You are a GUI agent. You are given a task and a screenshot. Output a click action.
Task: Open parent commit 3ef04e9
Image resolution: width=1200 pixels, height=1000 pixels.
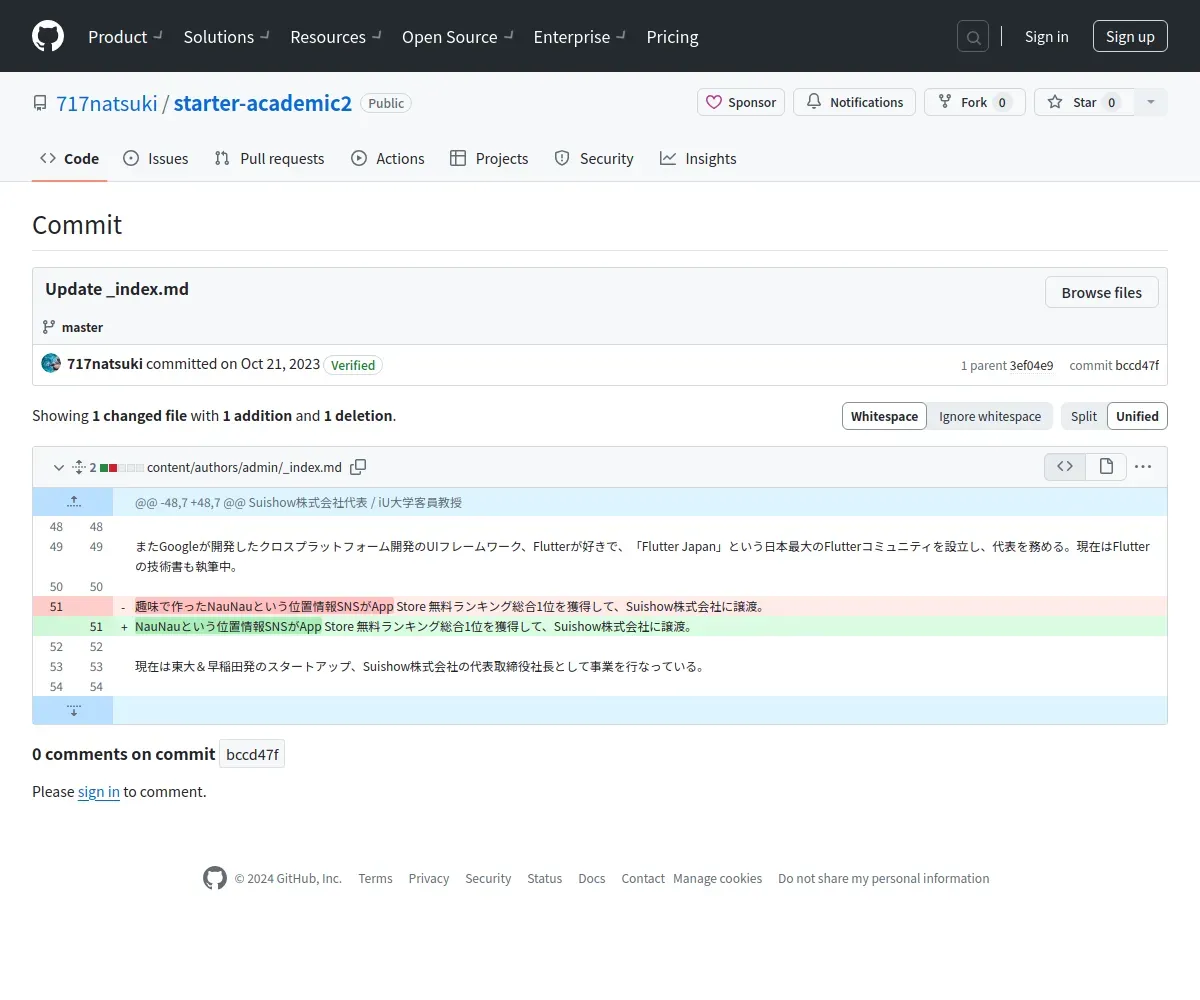click(x=1031, y=365)
